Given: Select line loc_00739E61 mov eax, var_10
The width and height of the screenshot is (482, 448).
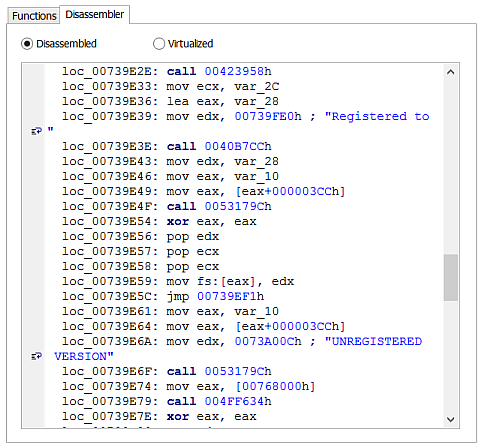Looking at the screenshot, I should (x=170, y=311).
